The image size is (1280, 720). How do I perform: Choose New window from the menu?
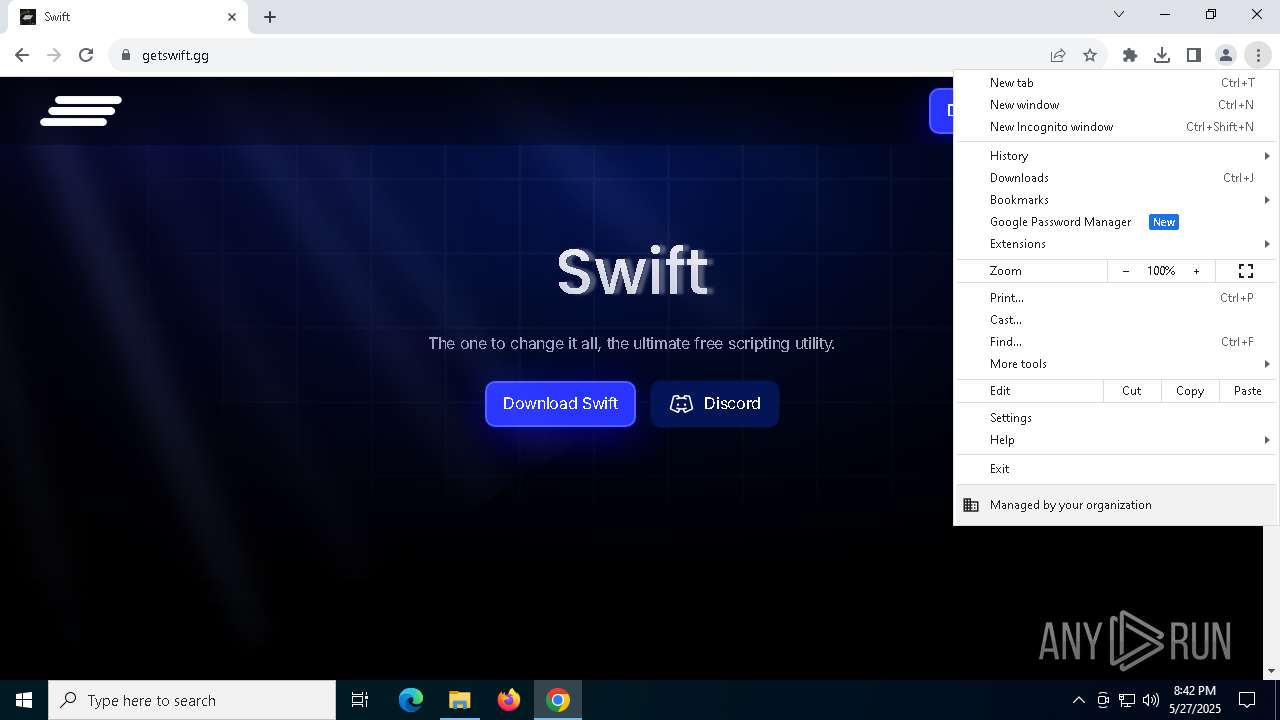point(1116,105)
